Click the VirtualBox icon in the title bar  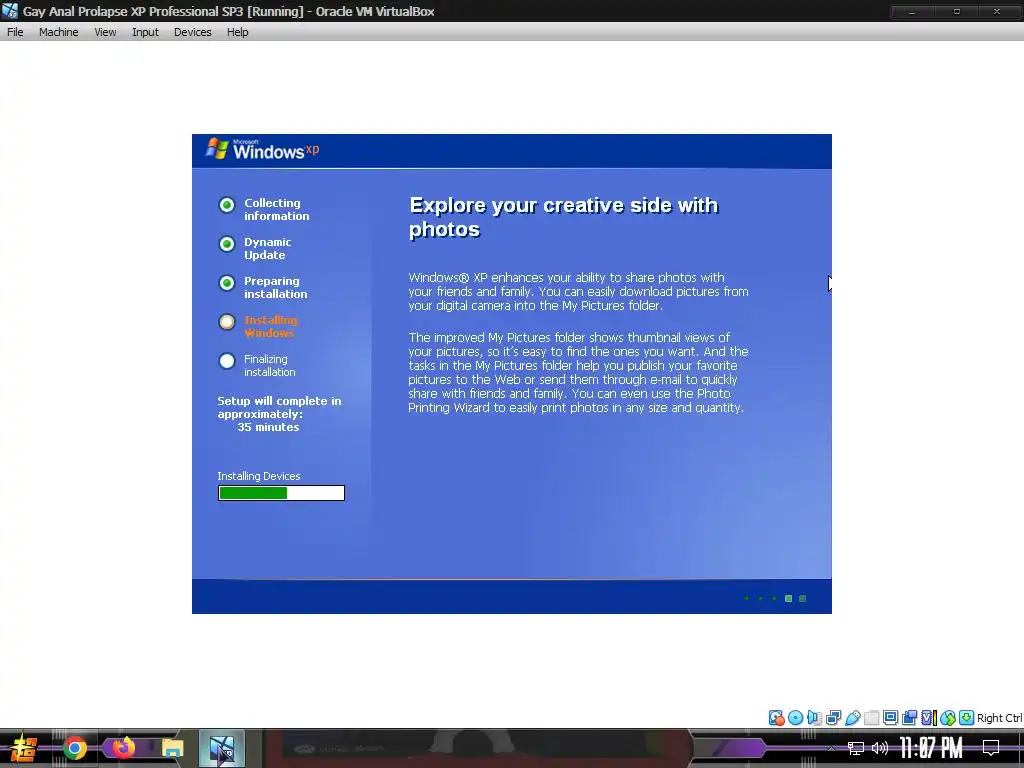coord(10,11)
